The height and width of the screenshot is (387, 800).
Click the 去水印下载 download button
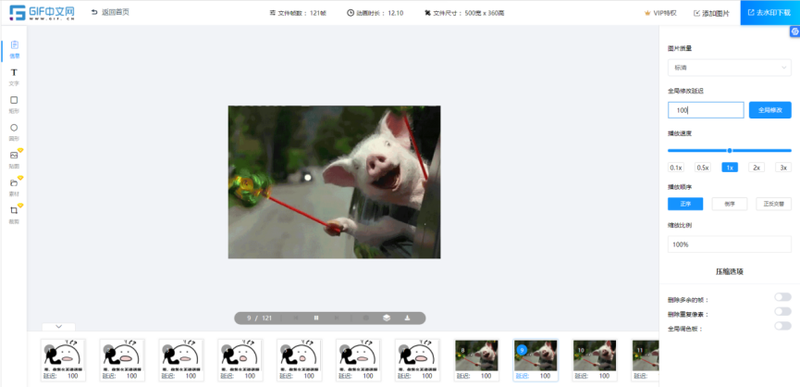click(x=770, y=13)
